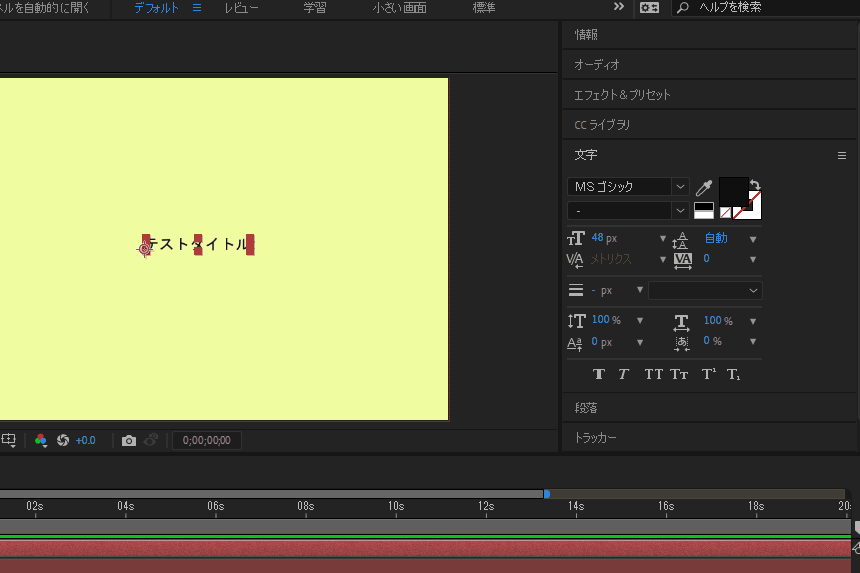Click the font size icon
This screenshot has height=573, width=860.
pos(576,238)
